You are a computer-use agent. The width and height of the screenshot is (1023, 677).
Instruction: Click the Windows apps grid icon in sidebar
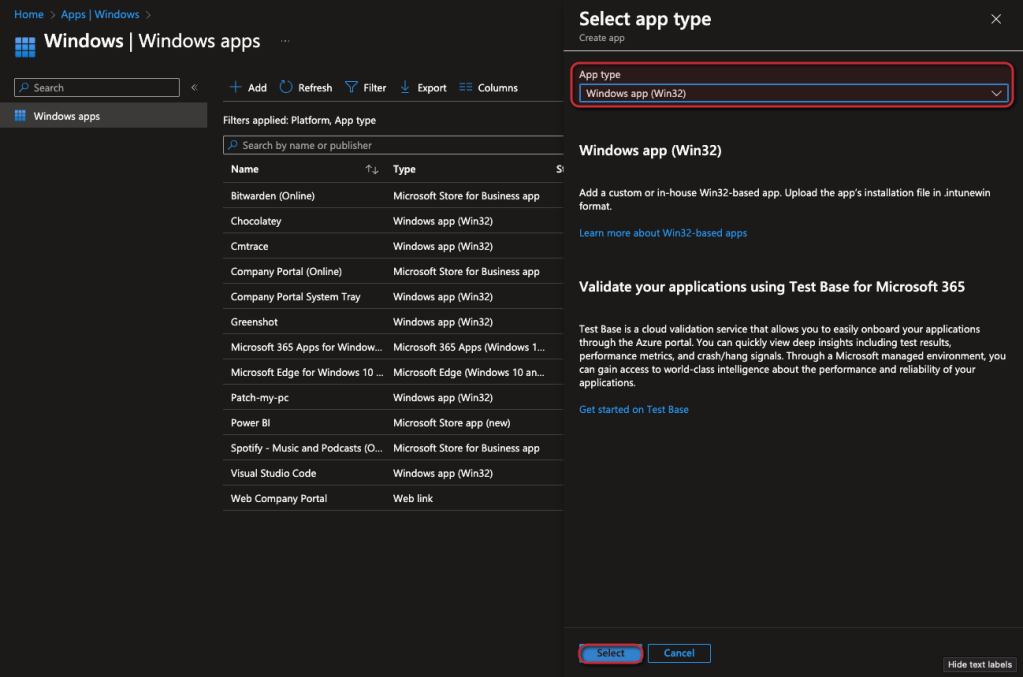(20, 116)
